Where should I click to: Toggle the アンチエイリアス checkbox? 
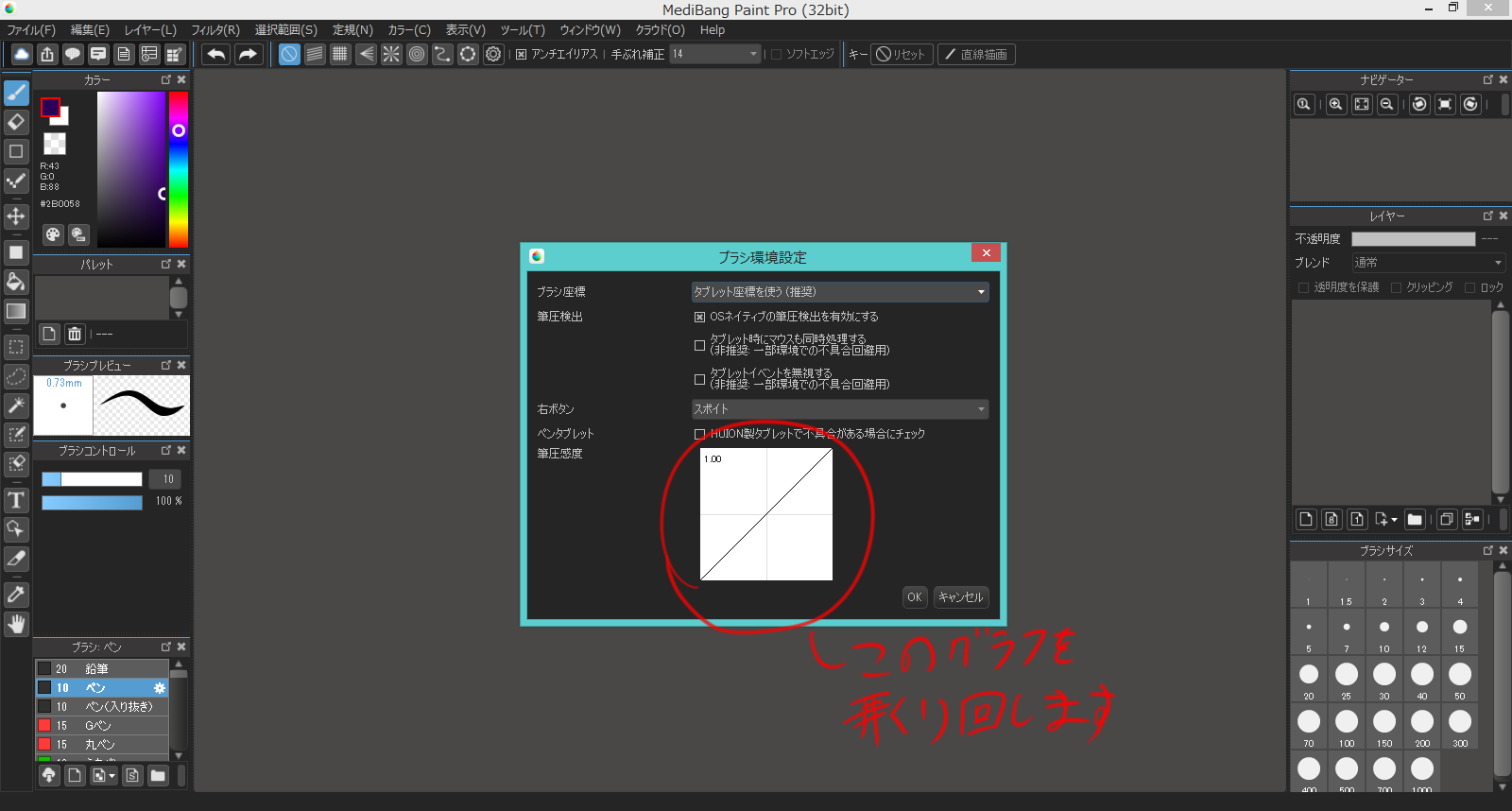pos(521,55)
